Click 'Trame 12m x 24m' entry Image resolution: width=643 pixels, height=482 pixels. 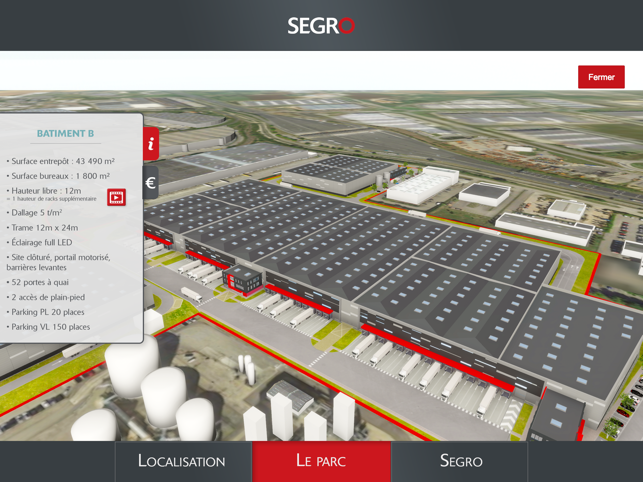click(42, 228)
